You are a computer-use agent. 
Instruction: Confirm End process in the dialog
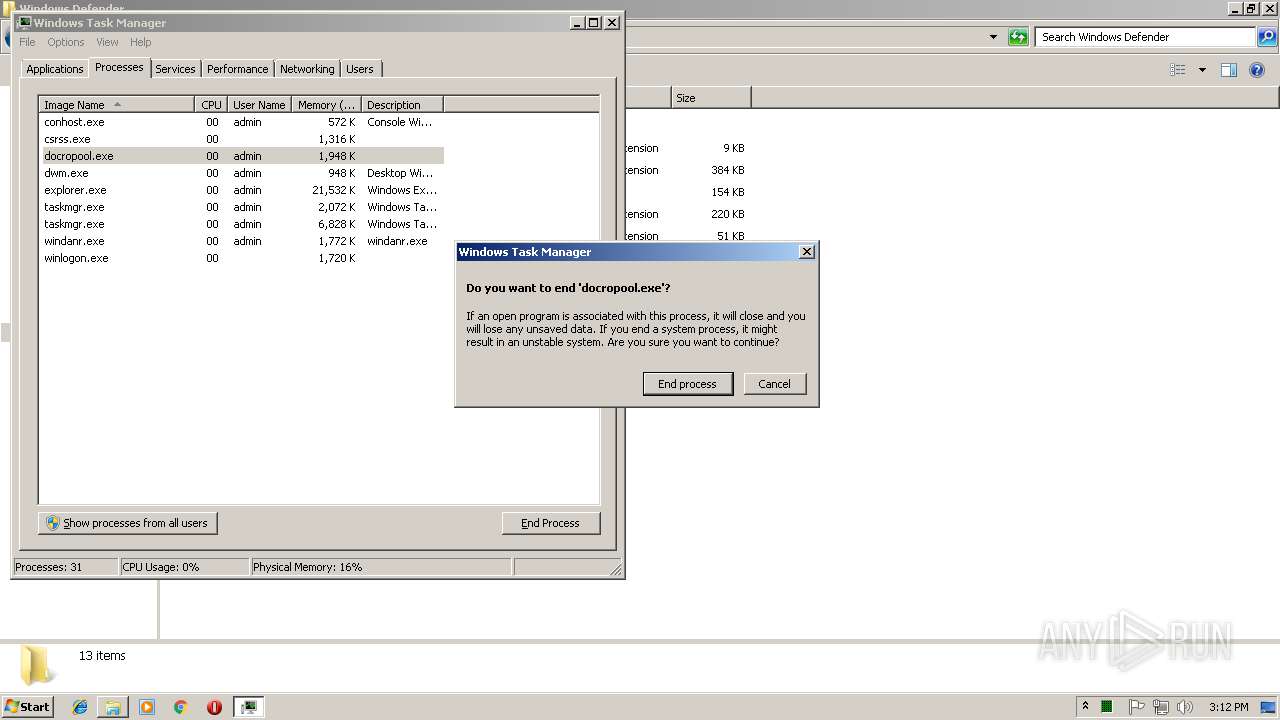pyautogui.click(x=687, y=384)
